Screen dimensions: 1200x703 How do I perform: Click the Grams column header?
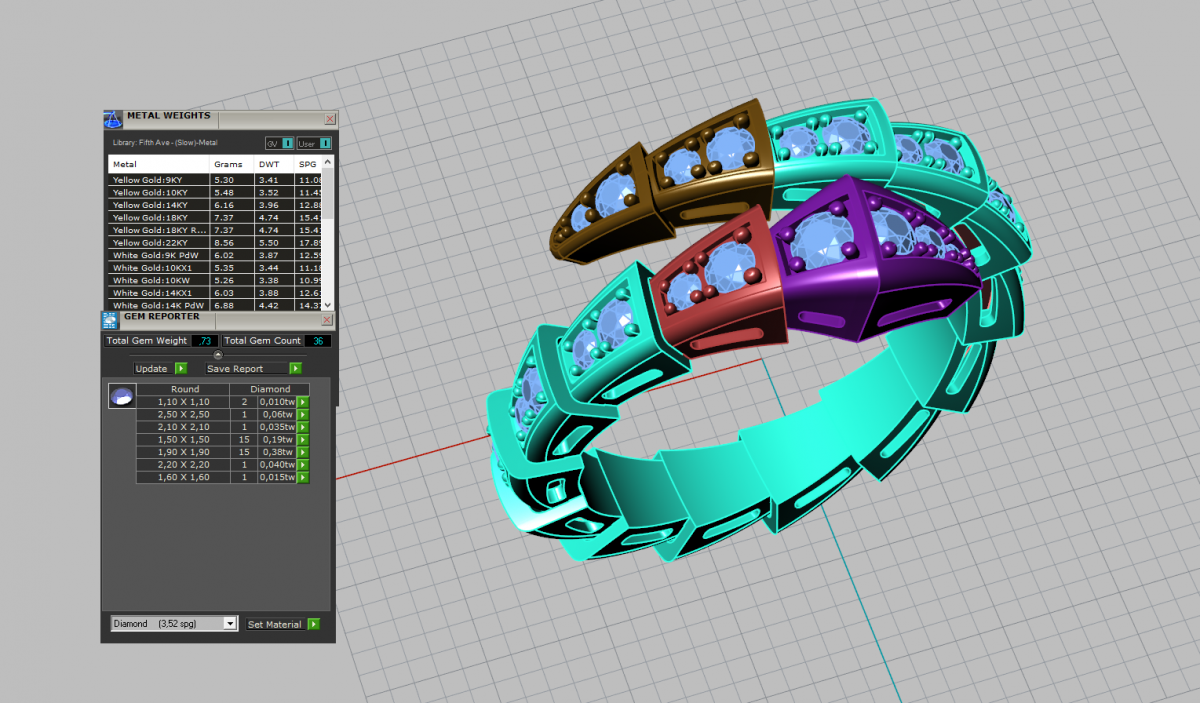(x=228, y=164)
